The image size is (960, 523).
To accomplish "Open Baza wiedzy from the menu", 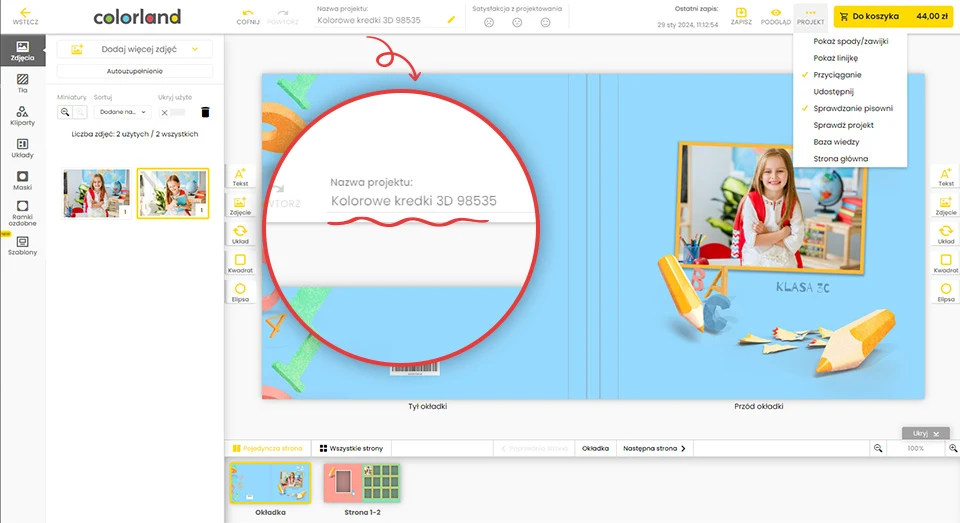I will click(836, 142).
